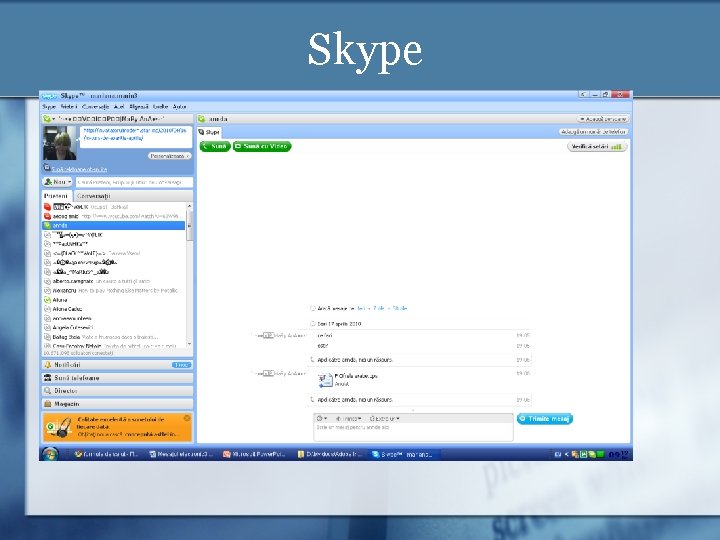Click the Personalizare button
The width and height of the screenshot is (720, 540).
[x=169, y=156]
